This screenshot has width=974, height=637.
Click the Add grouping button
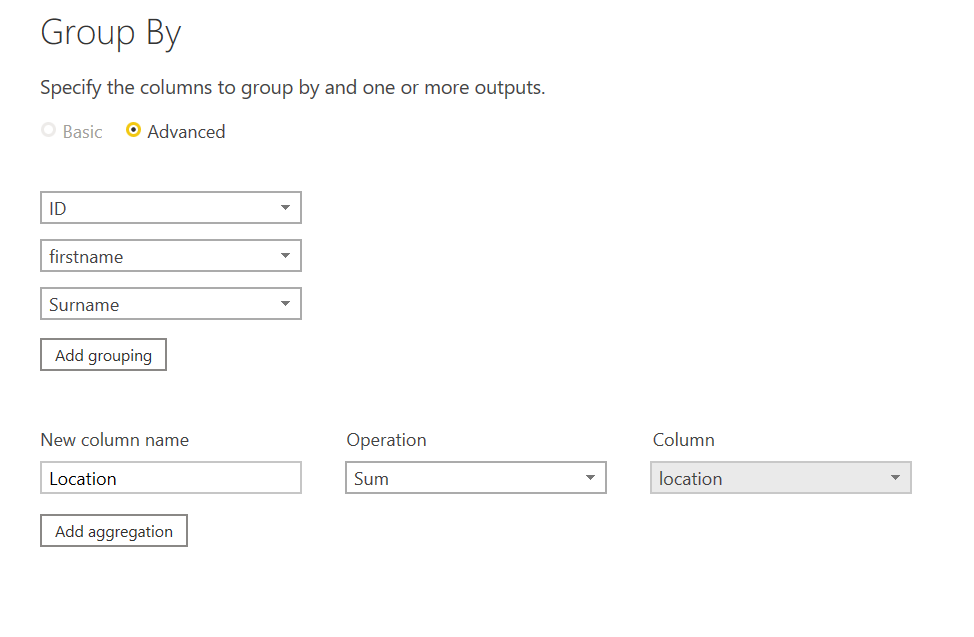point(103,355)
